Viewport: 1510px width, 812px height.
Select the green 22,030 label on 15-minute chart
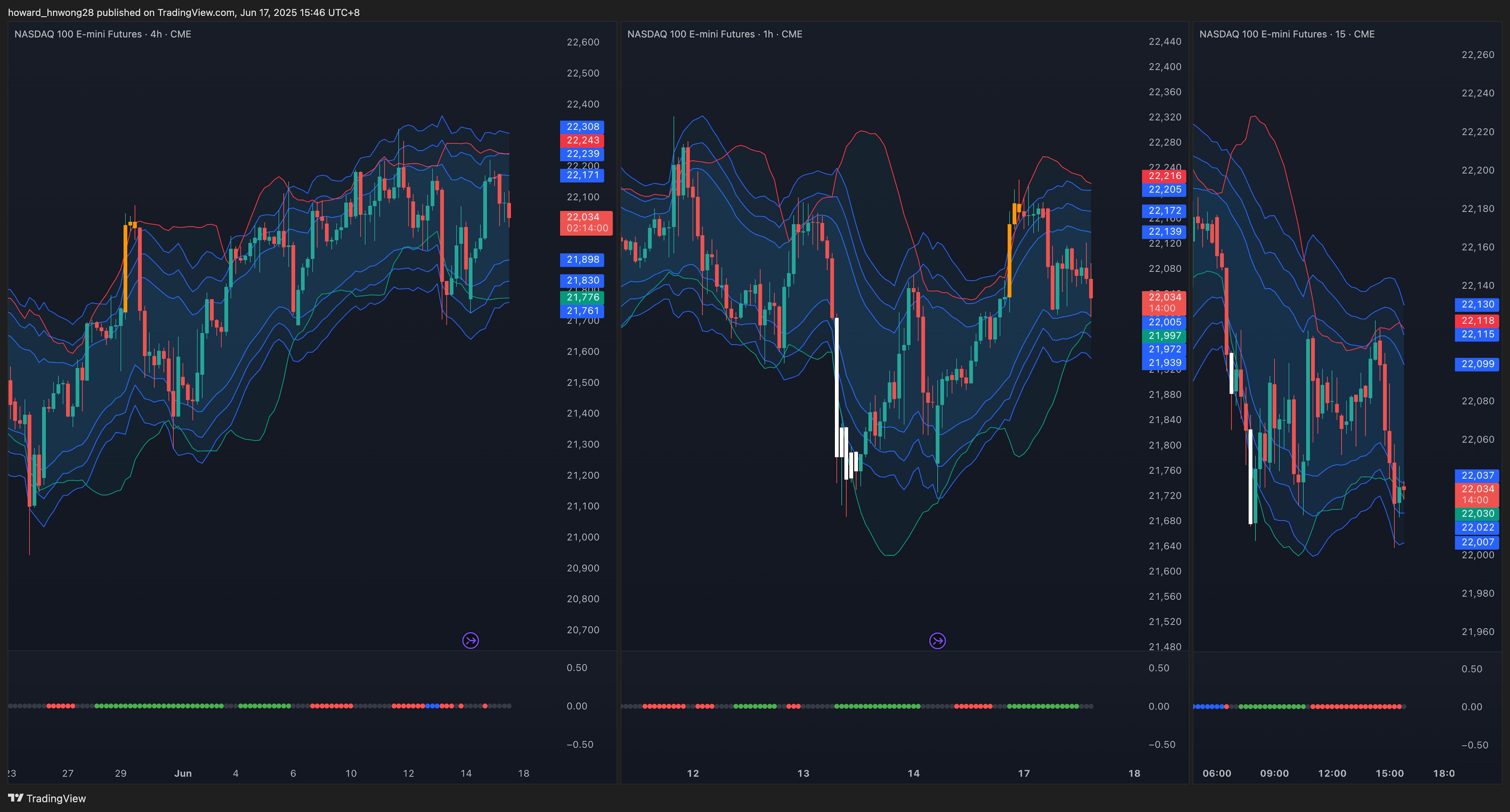[1477, 513]
